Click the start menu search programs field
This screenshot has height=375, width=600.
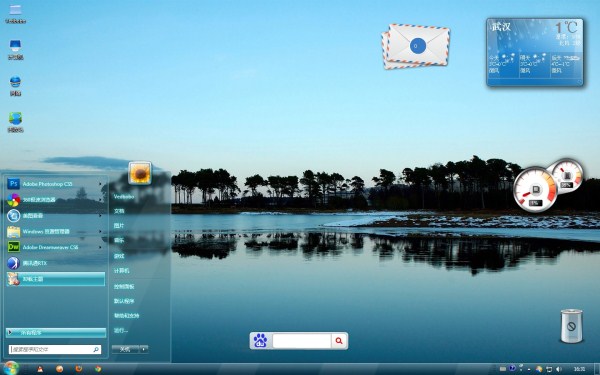pyautogui.click(x=55, y=349)
